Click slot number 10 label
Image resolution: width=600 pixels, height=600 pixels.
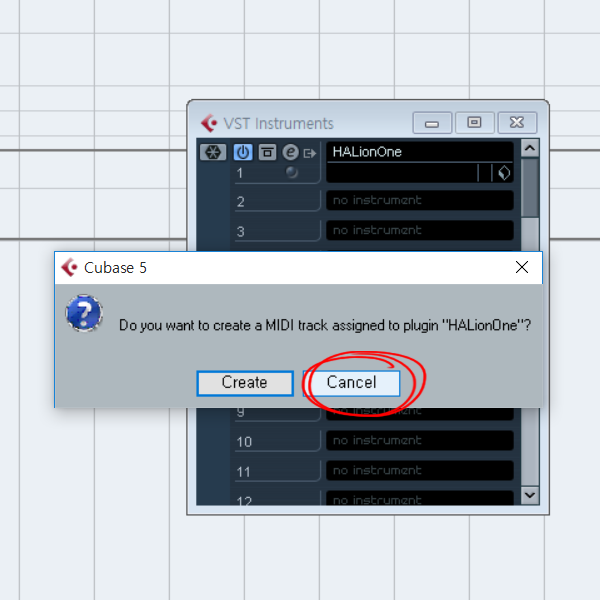(244, 442)
